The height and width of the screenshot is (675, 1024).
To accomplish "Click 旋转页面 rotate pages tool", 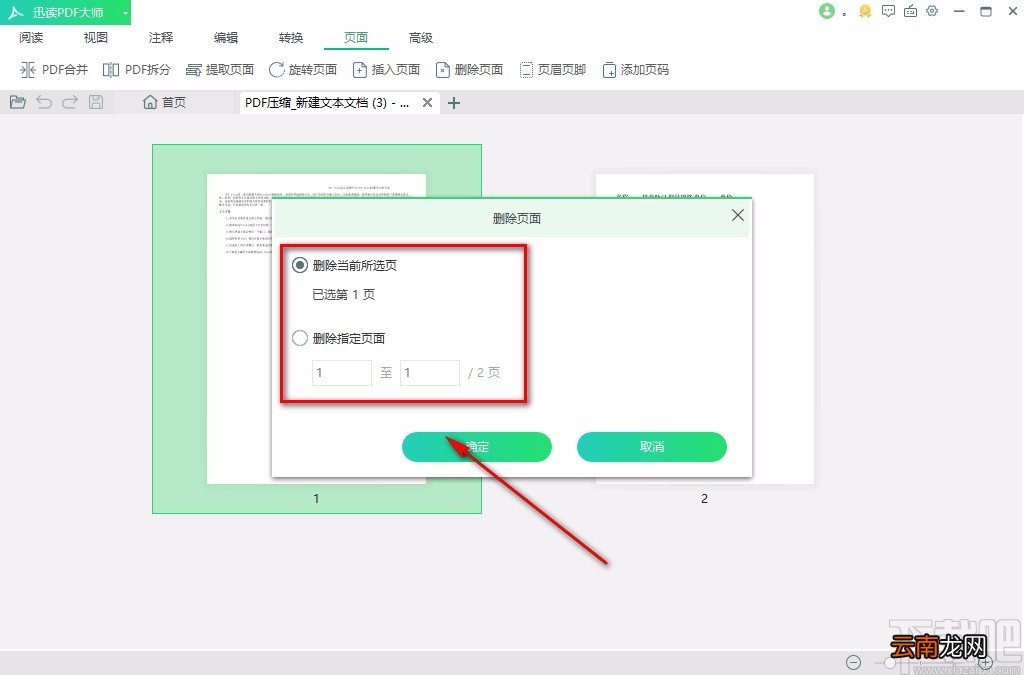I will click(x=302, y=69).
